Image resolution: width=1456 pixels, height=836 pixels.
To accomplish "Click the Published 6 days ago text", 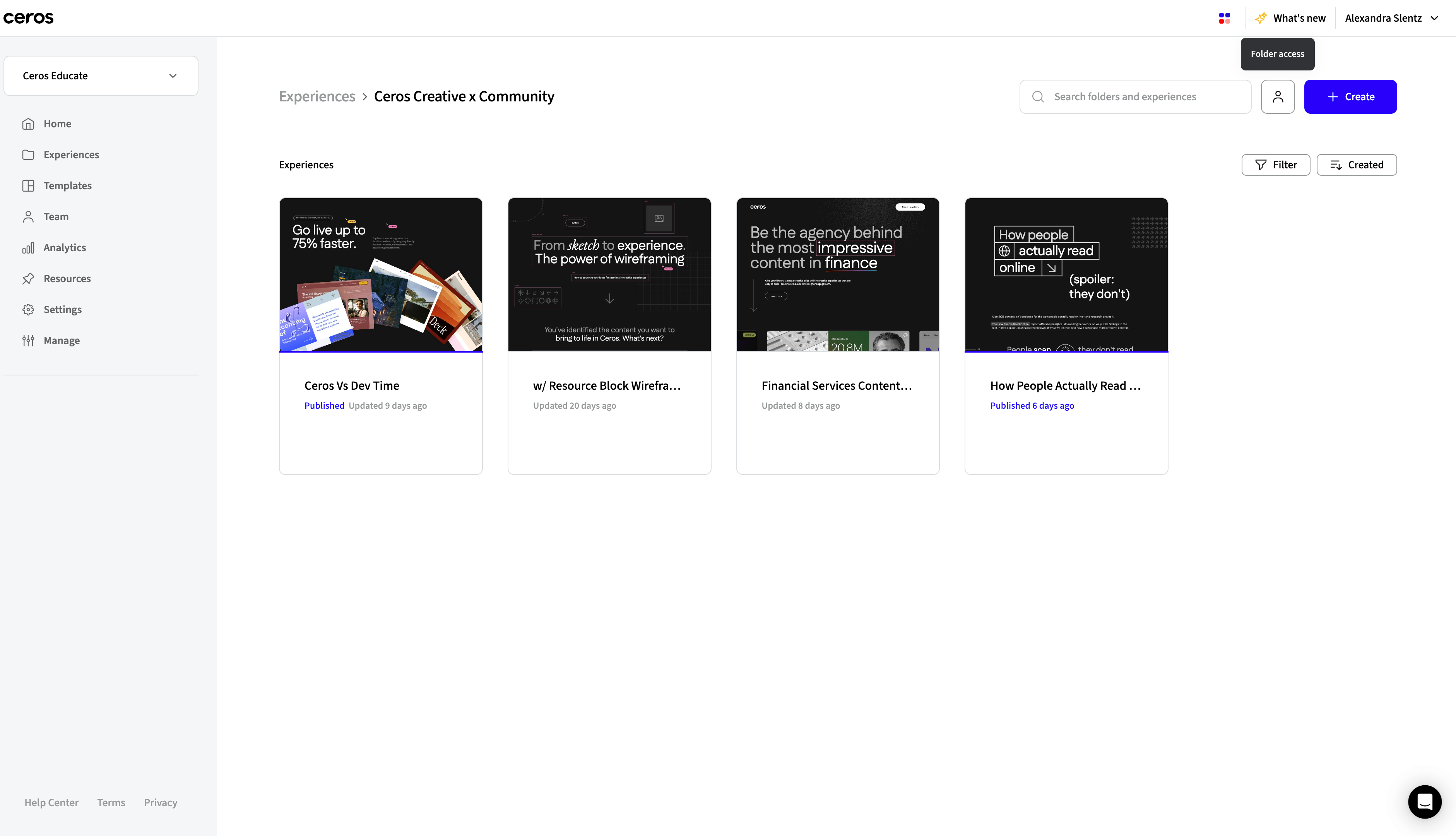I will [x=1031, y=405].
